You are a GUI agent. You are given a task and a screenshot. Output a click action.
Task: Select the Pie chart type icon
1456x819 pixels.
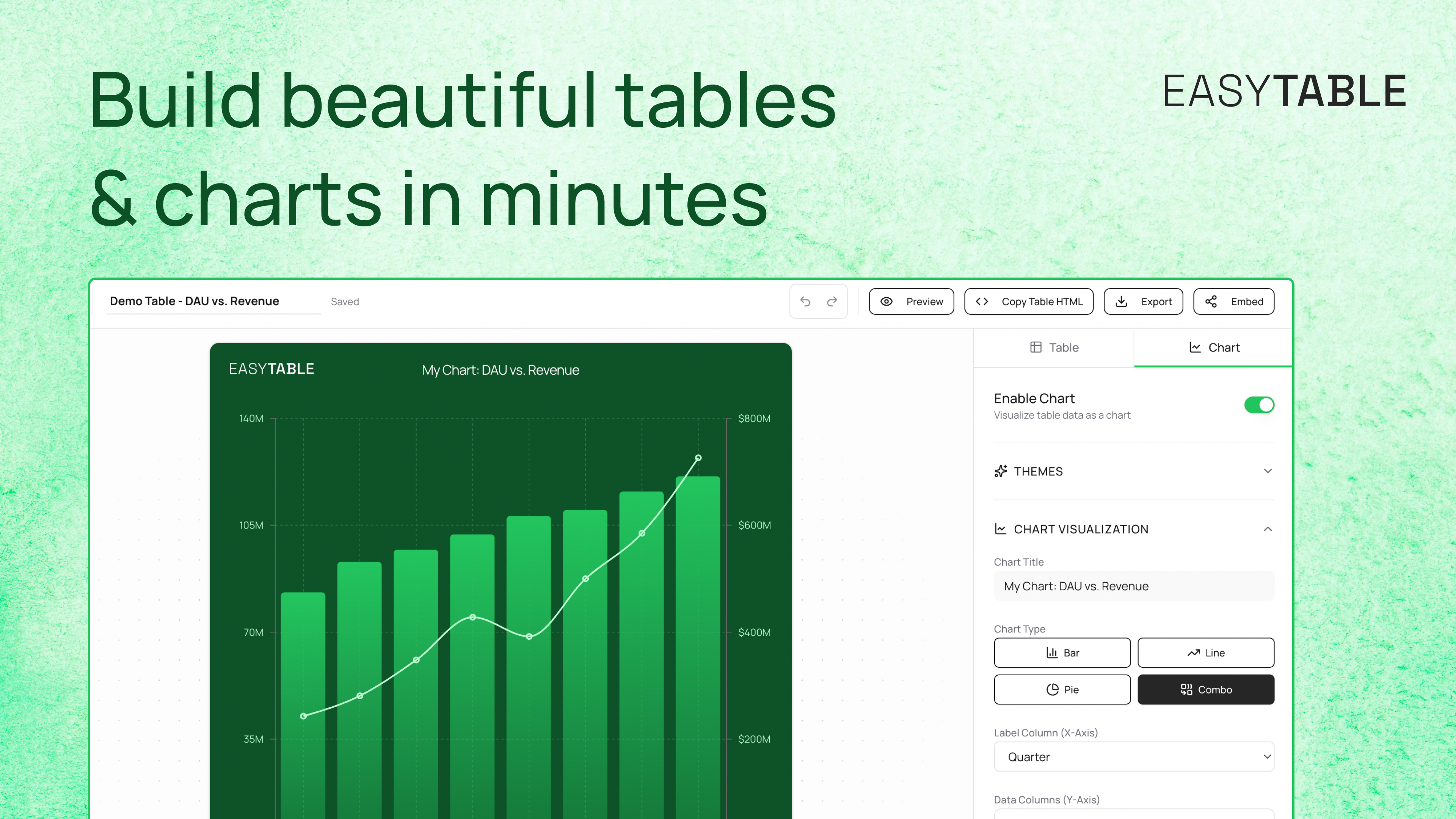1053,690
